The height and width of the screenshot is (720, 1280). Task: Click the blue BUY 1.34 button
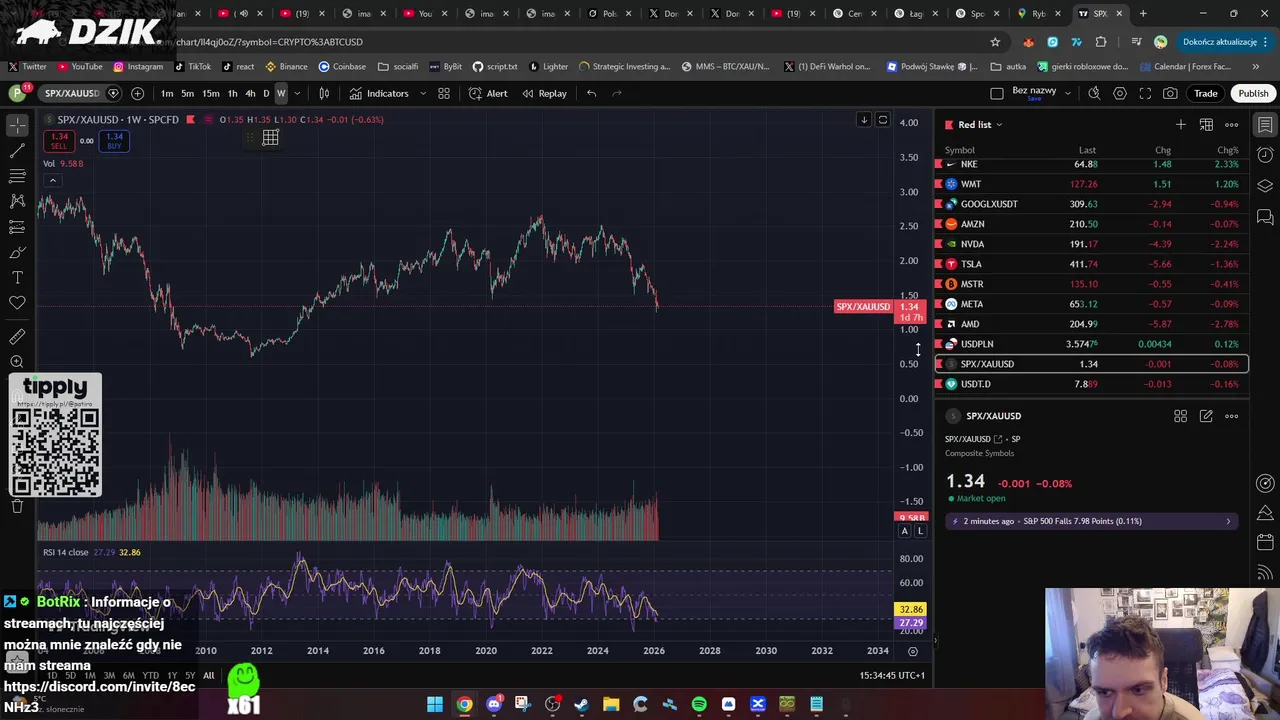click(x=114, y=141)
